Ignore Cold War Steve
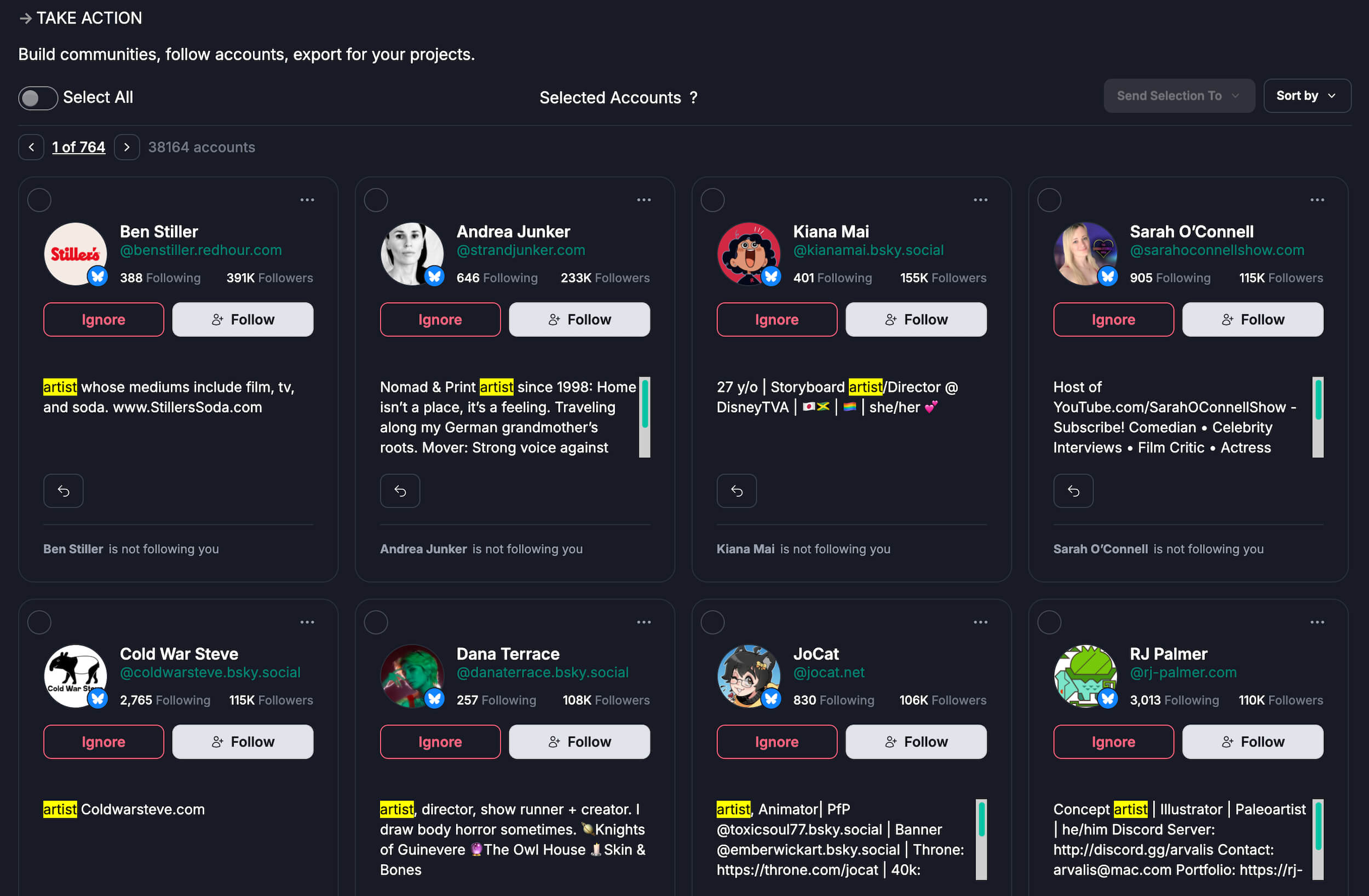 [x=103, y=741]
